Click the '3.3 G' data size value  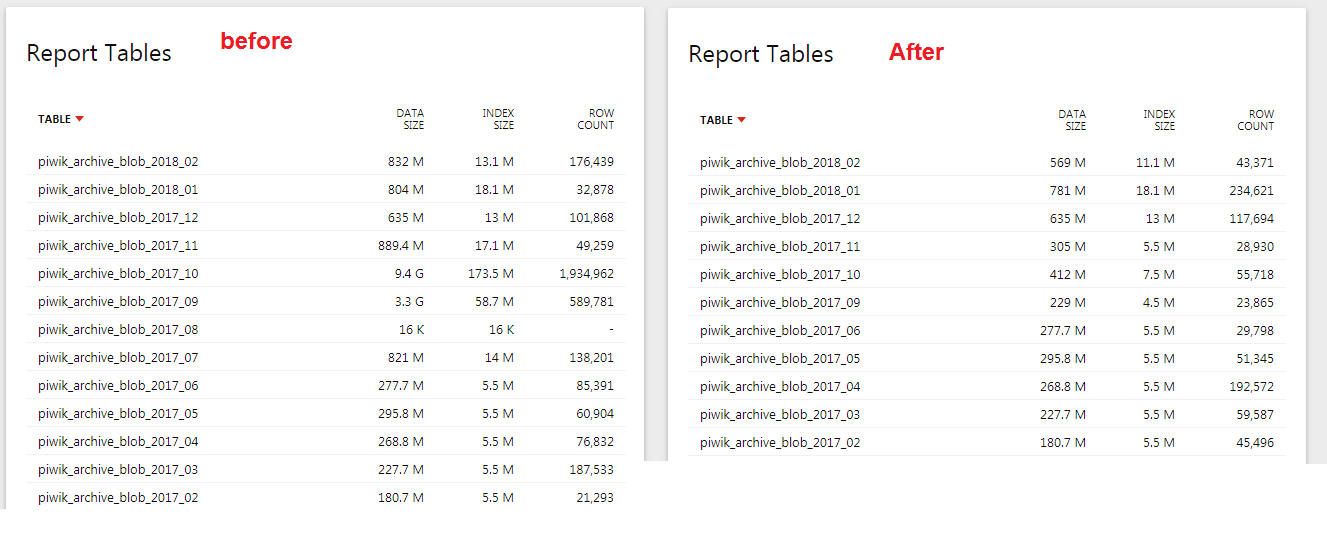pyautogui.click(x=408, y=301)
